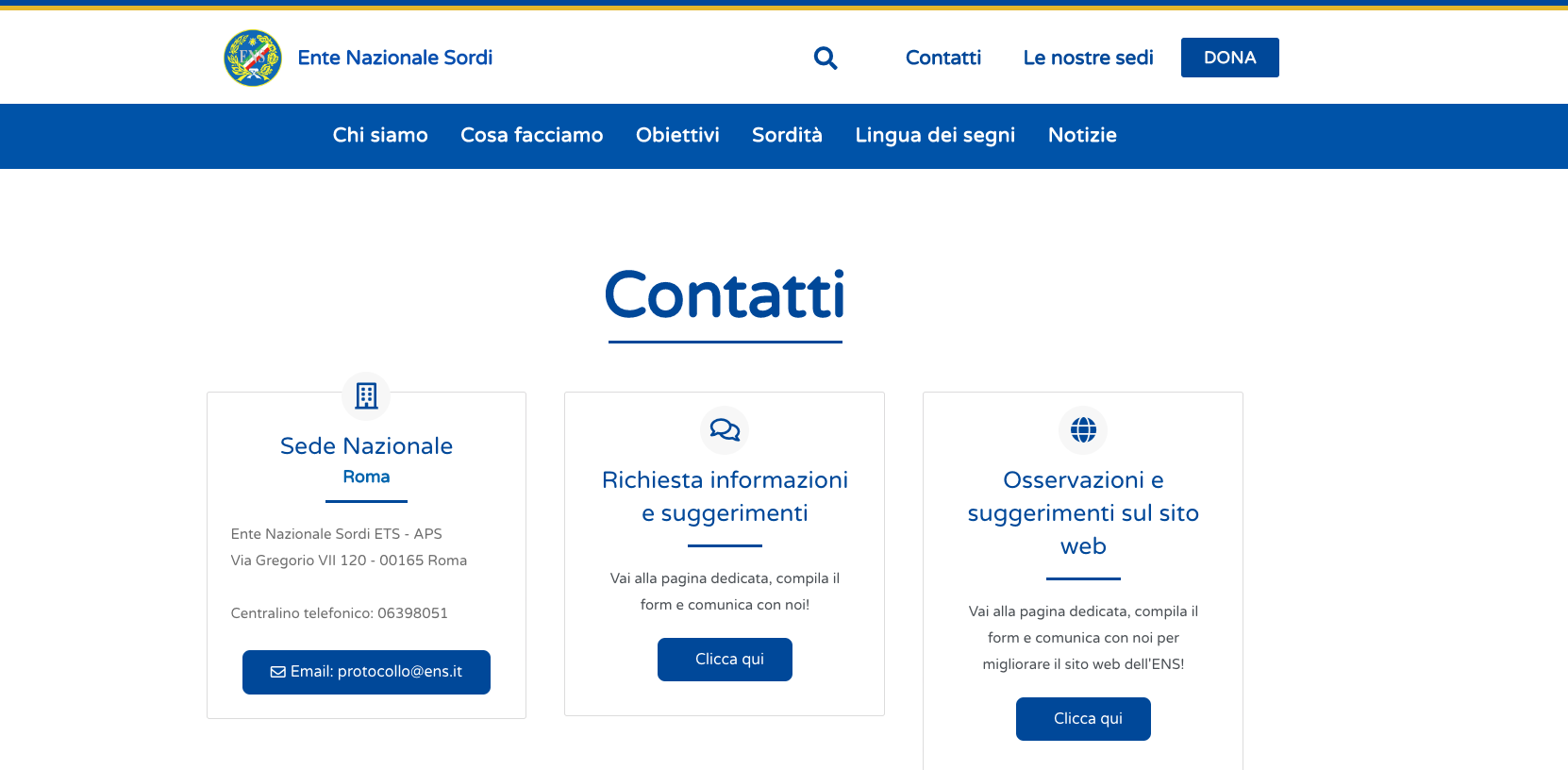This screenshot has height=770, width=1568.
Task: Click the globe icon above Osservazioni
Action: 1083,430
